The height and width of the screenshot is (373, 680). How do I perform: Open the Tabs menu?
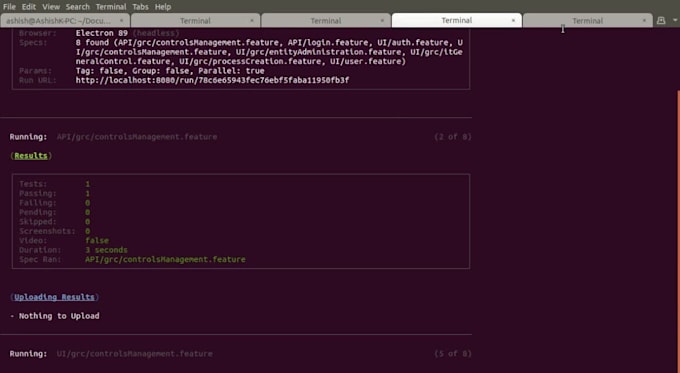(140, 7)
